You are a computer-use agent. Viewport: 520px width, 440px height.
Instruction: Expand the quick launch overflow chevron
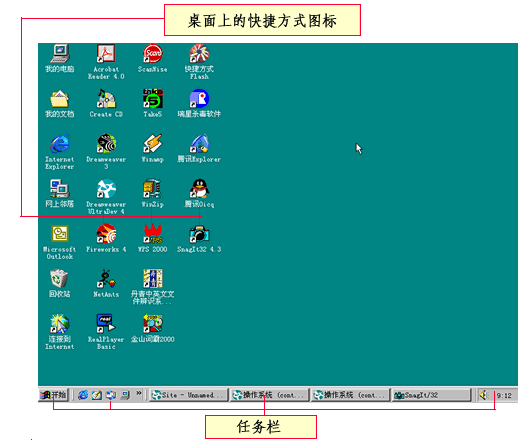[x=139, y=394]
